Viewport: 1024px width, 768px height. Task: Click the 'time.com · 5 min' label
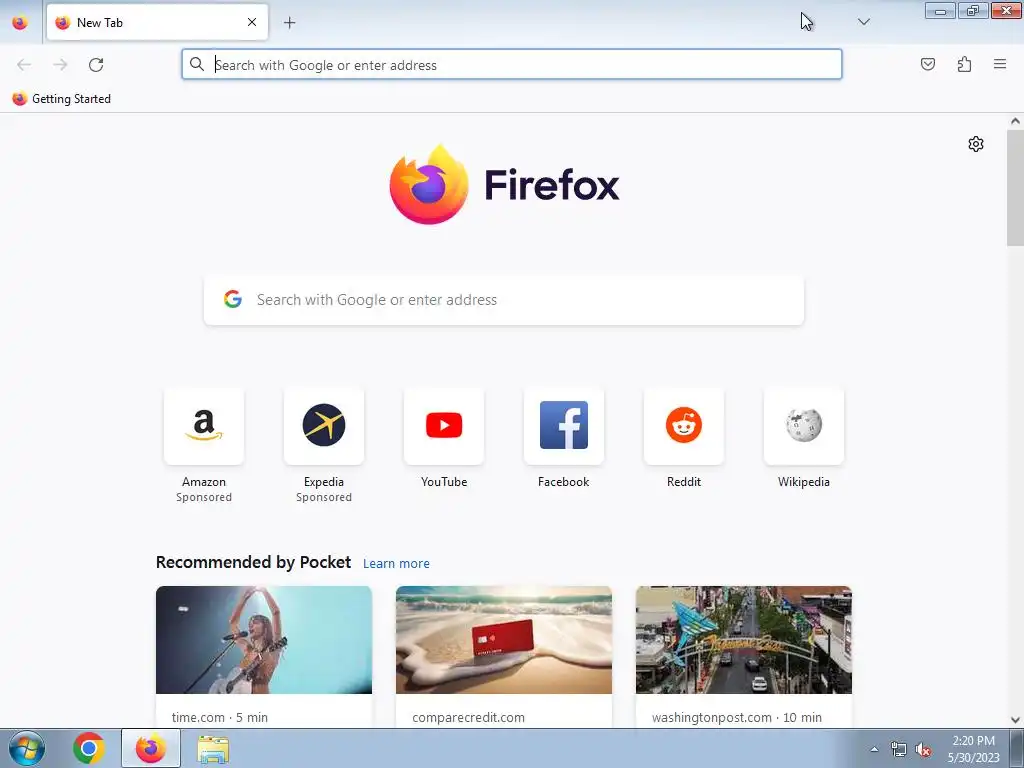click(x=219, y=717)
